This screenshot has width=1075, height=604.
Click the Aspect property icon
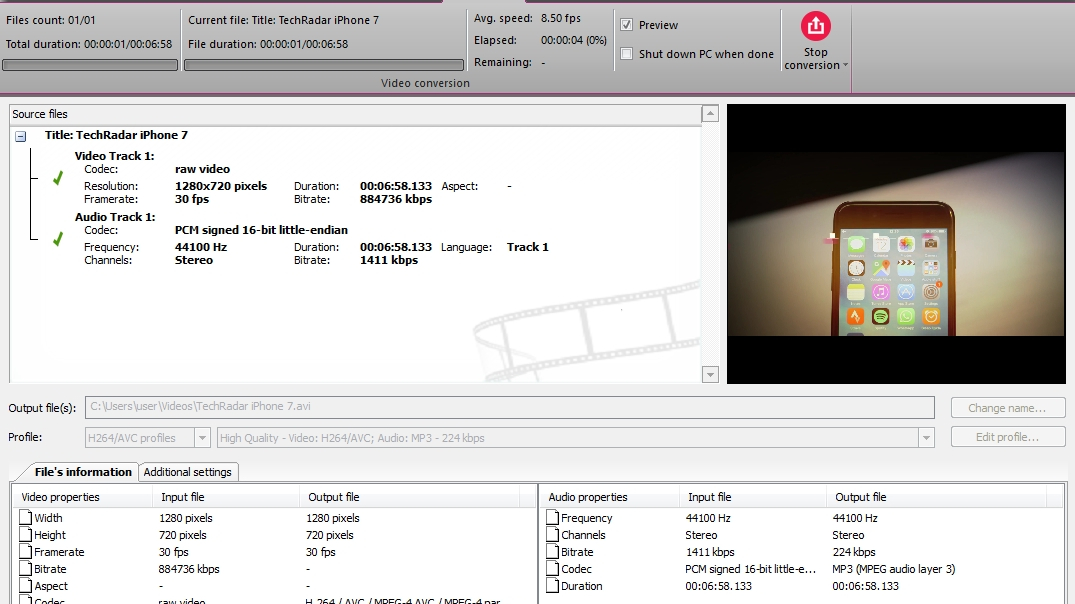point(25,586)
